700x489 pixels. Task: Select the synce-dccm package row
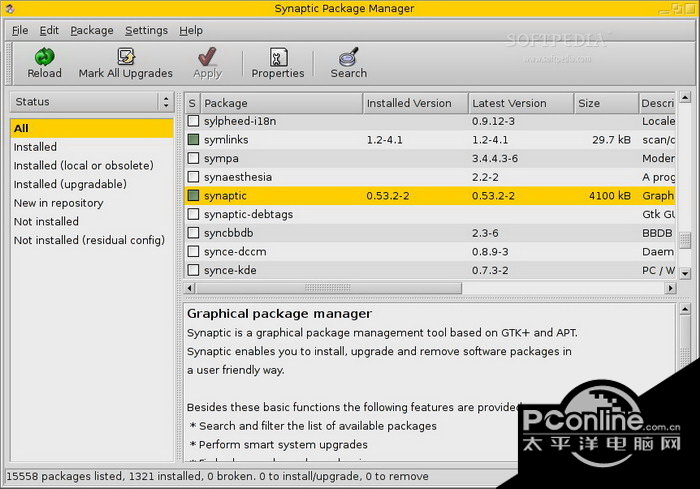coord(430,252)
